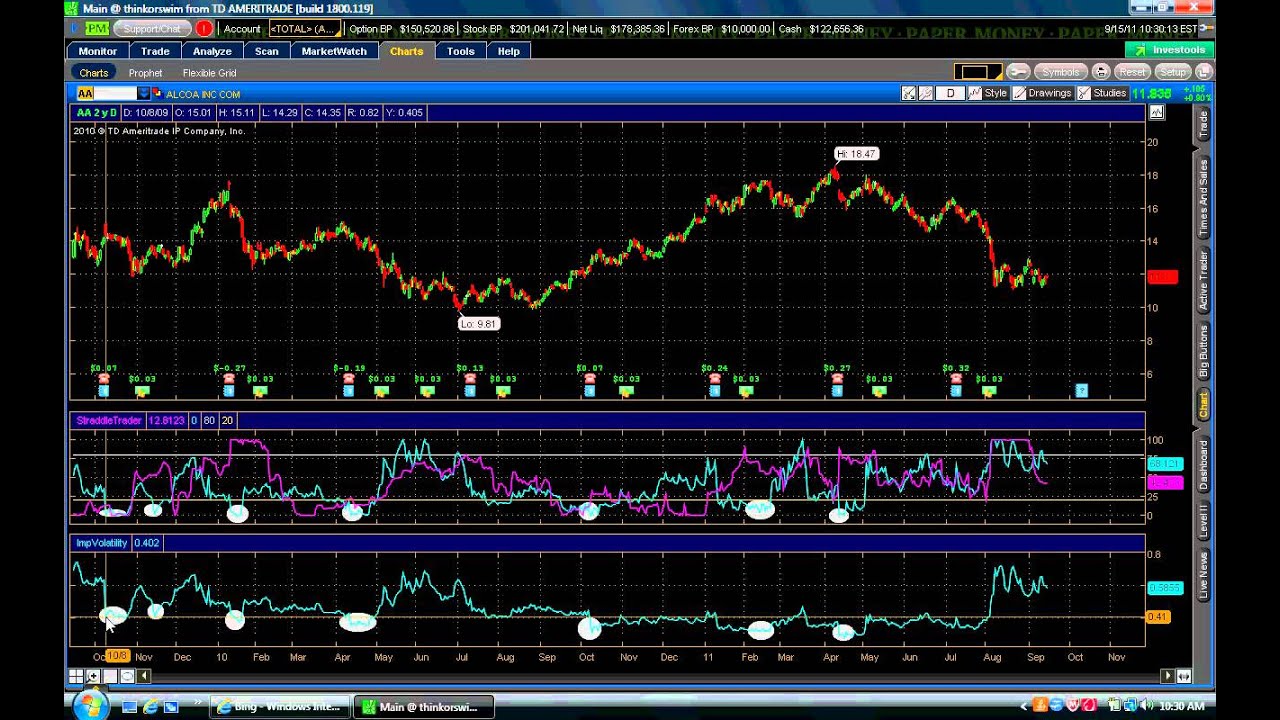The height and width of the screenshot is (720, 1280).
Task: Click the print icon beside Symbols
Action: (x=1101, y=72)
